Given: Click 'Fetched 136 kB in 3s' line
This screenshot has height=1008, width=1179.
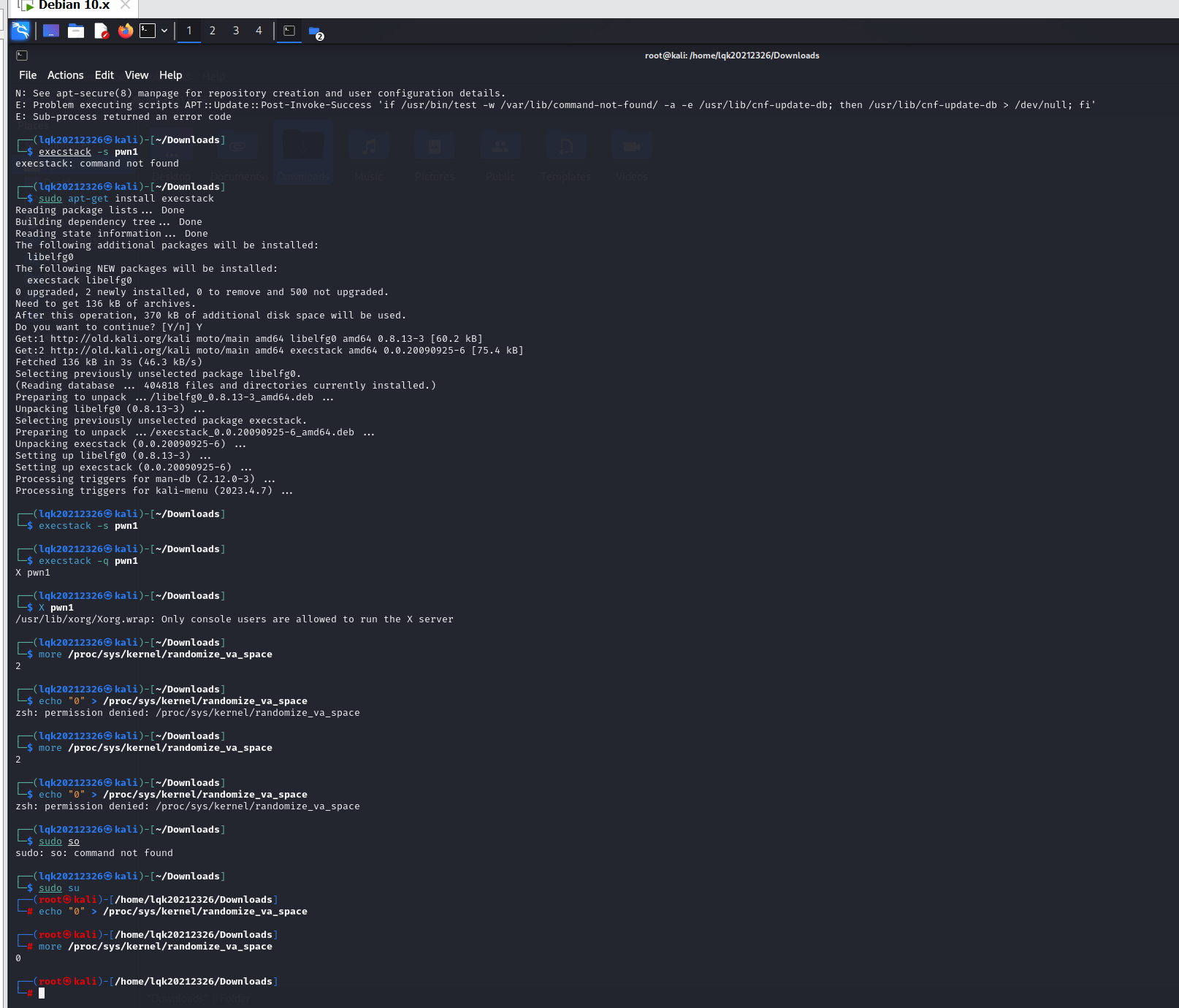Looking at the screenshot, I should (109, 362).
